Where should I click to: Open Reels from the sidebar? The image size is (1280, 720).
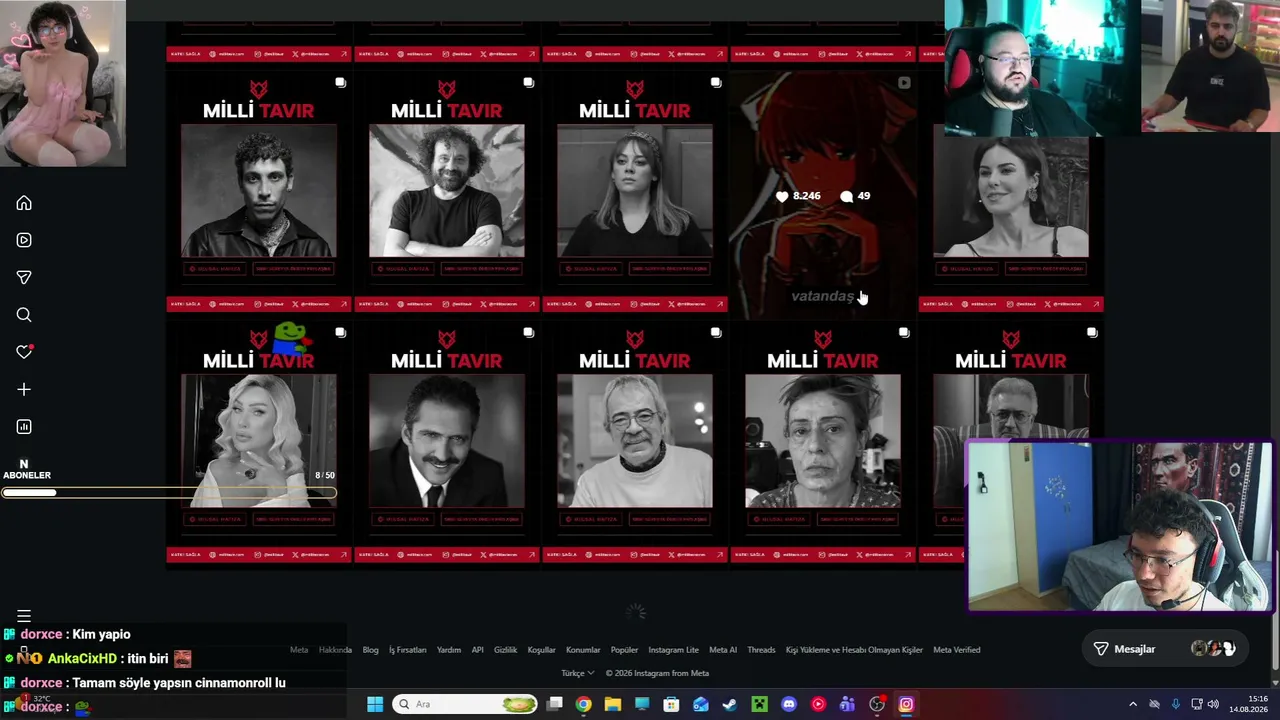coord(24,240)
